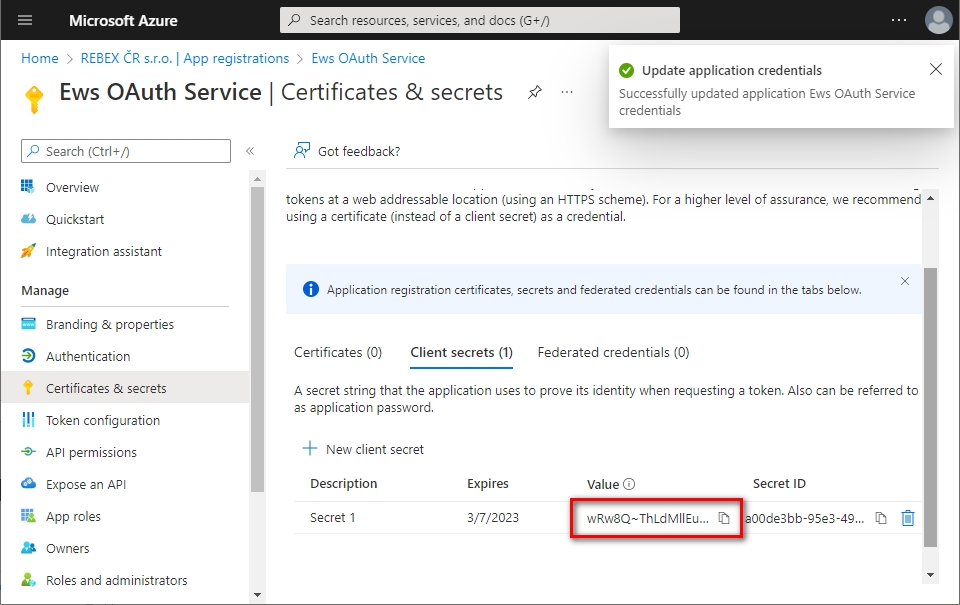Open more options ellipsis beside page title
The image size is (960, 605).
coord(567,92)
